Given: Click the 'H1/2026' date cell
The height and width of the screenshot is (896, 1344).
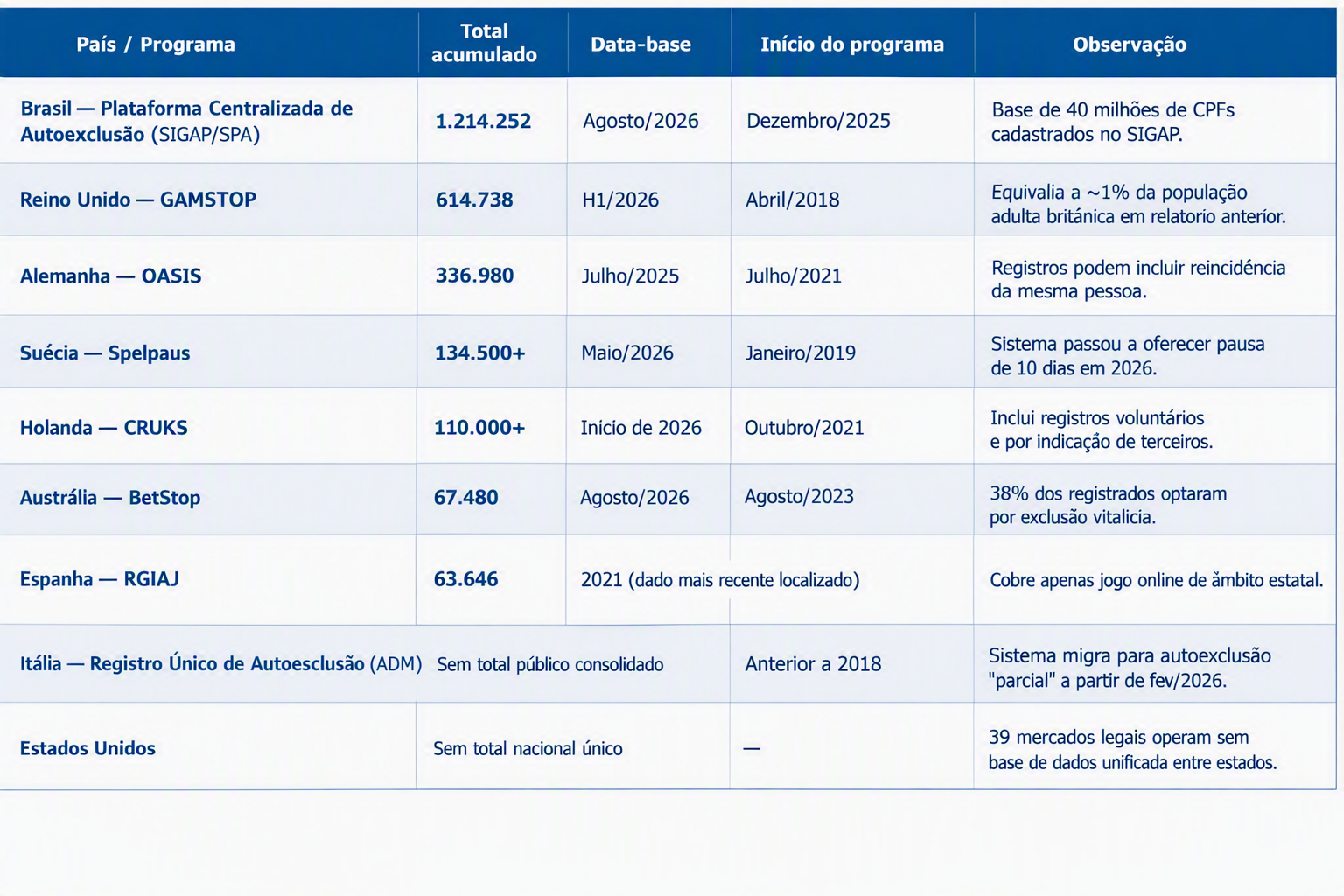Looking at the screenshot, I should pos(620,199).
